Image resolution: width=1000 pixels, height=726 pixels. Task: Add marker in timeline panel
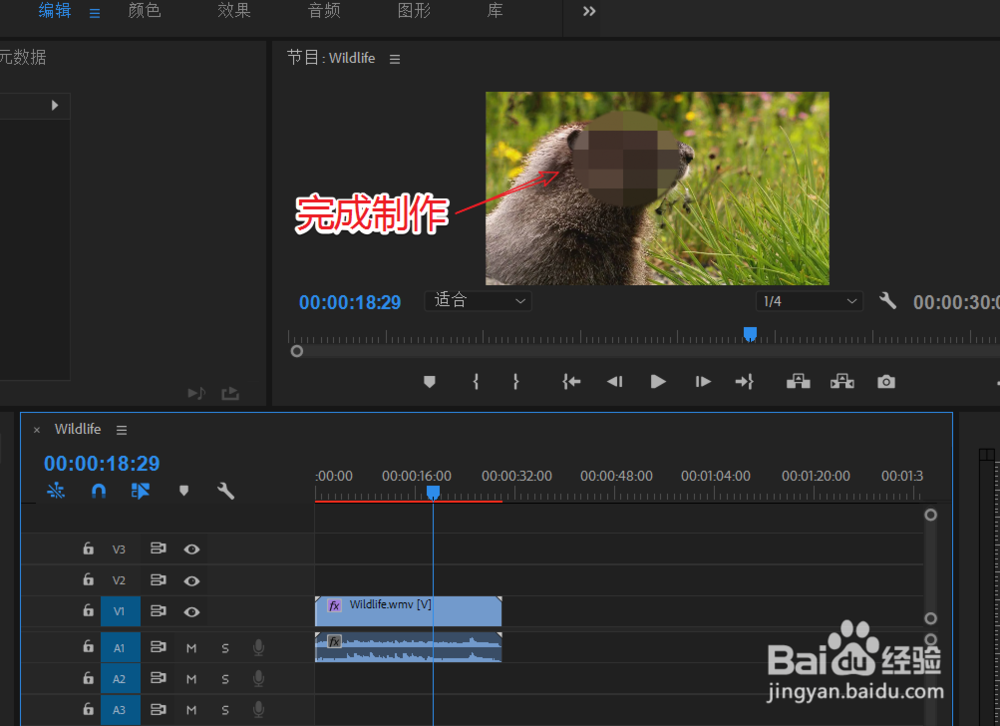click(184, 491)
